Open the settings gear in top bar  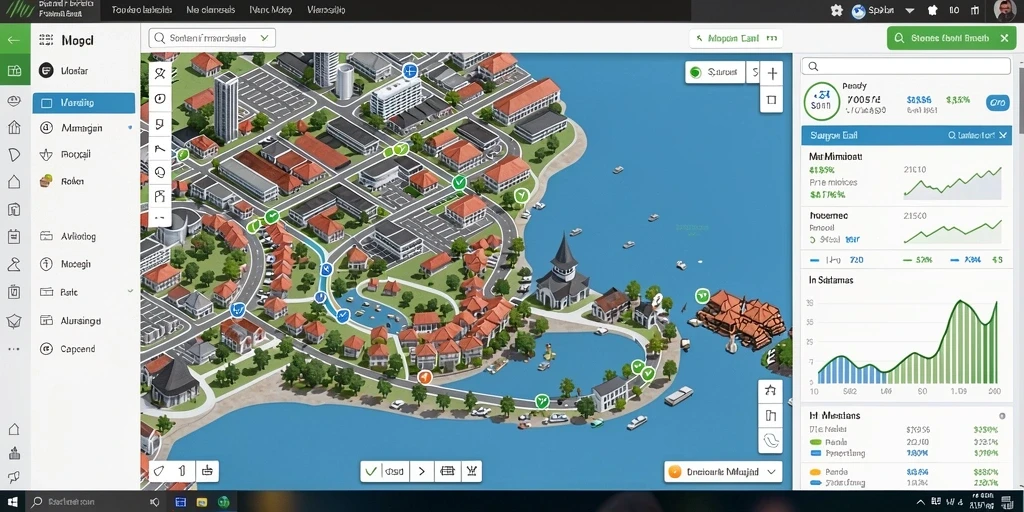click(837, 10)
